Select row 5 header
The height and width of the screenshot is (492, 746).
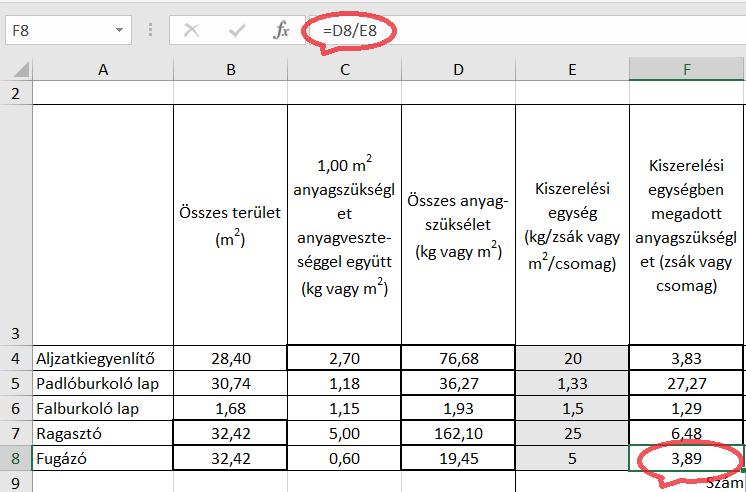(x=16, y=383)
